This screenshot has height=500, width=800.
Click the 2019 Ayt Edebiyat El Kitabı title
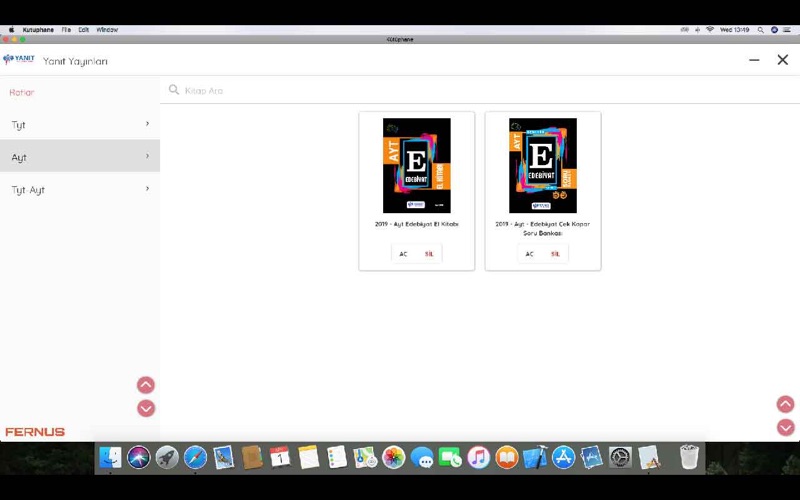(x=416, y=224)
